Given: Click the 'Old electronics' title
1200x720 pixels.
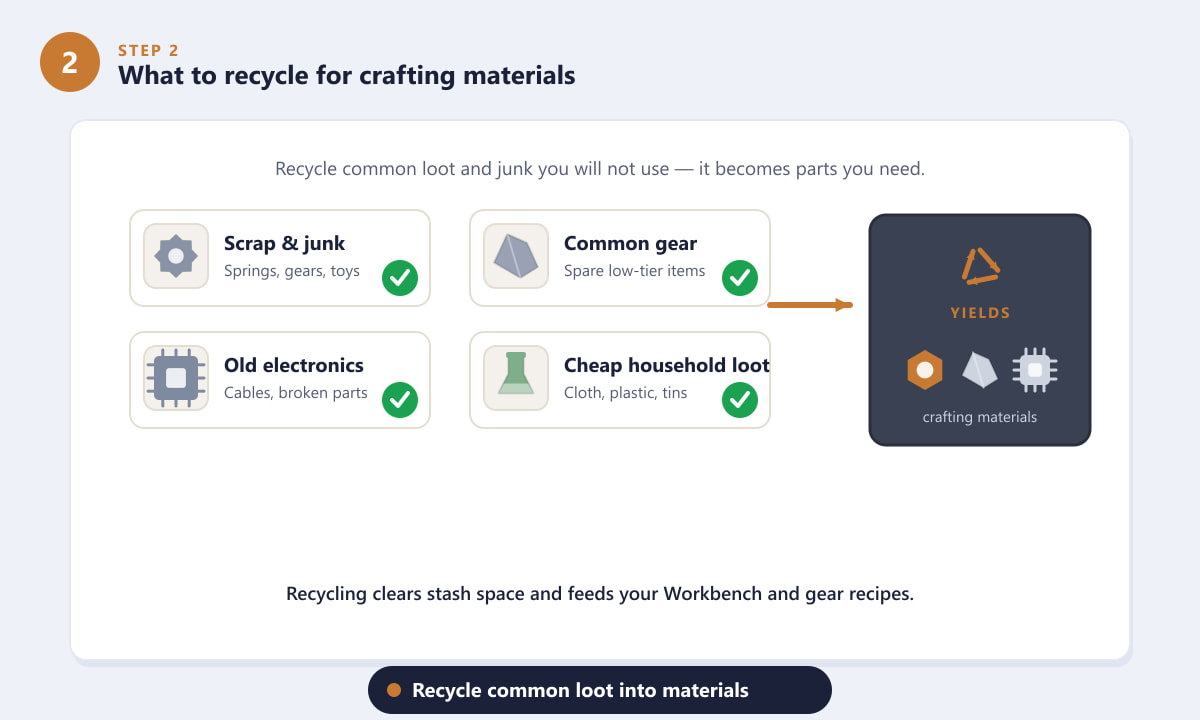Looking at the screenshot, I should pos(294,365).
